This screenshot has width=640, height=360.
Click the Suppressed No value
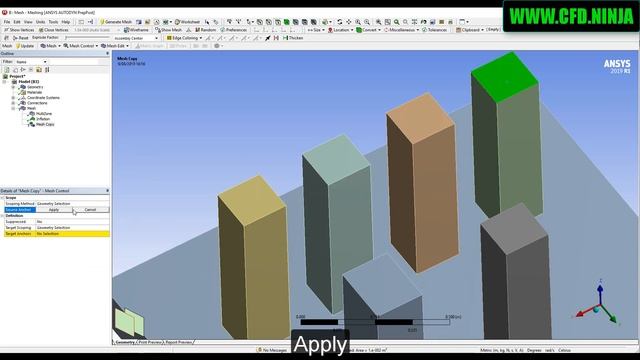pos(73,222)
